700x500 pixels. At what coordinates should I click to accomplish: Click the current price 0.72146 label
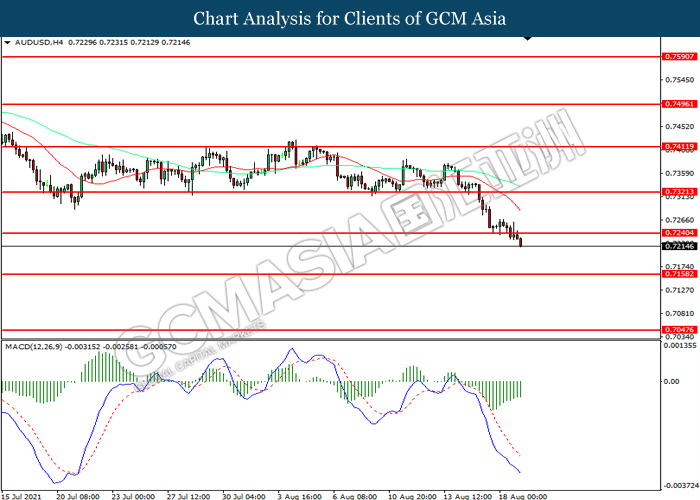coord(679,246)
